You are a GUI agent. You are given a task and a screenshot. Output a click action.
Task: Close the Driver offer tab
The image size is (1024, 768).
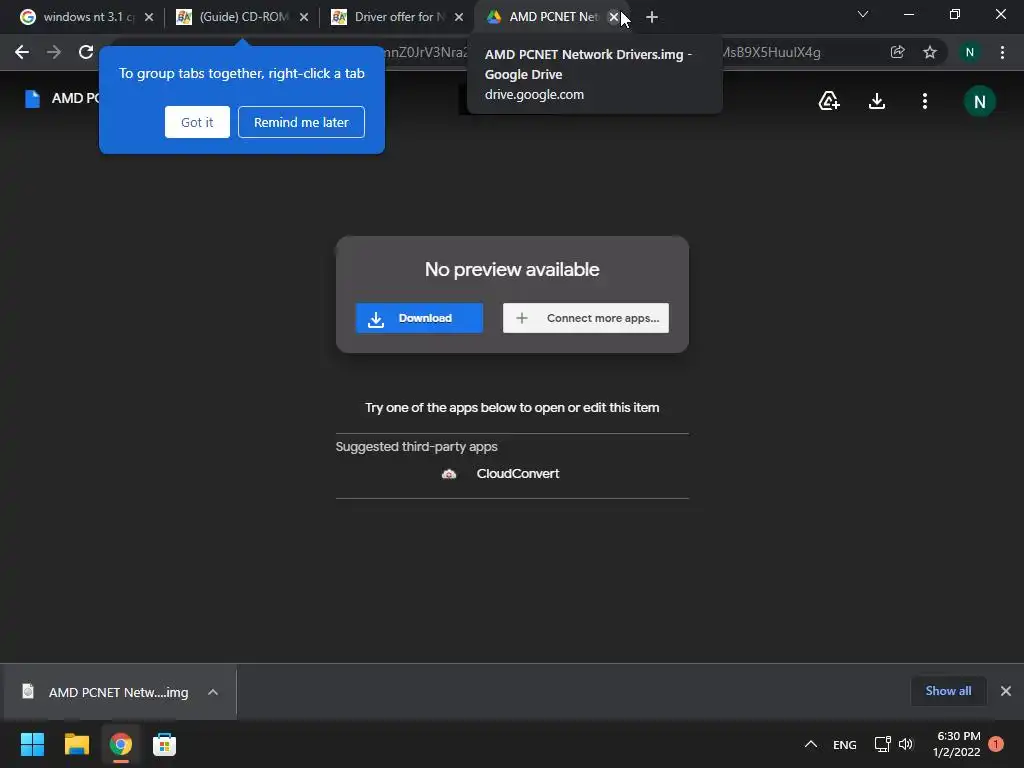pos(459,17)
